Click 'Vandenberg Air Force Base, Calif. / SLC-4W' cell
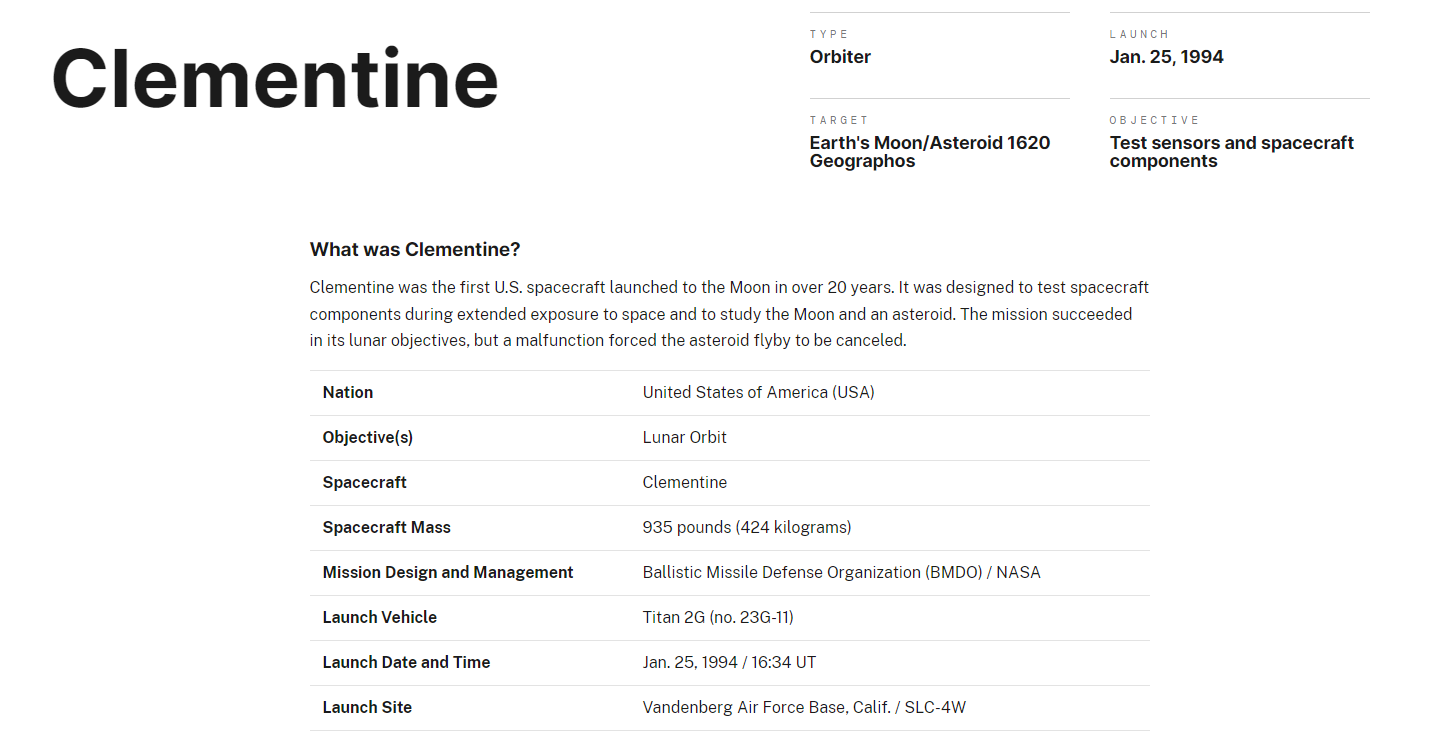1441x743 pixels. (805, 707)
